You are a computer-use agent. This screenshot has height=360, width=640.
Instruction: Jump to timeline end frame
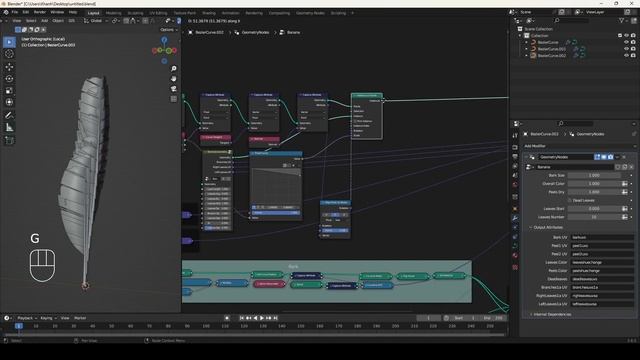[x=276, y=318]
